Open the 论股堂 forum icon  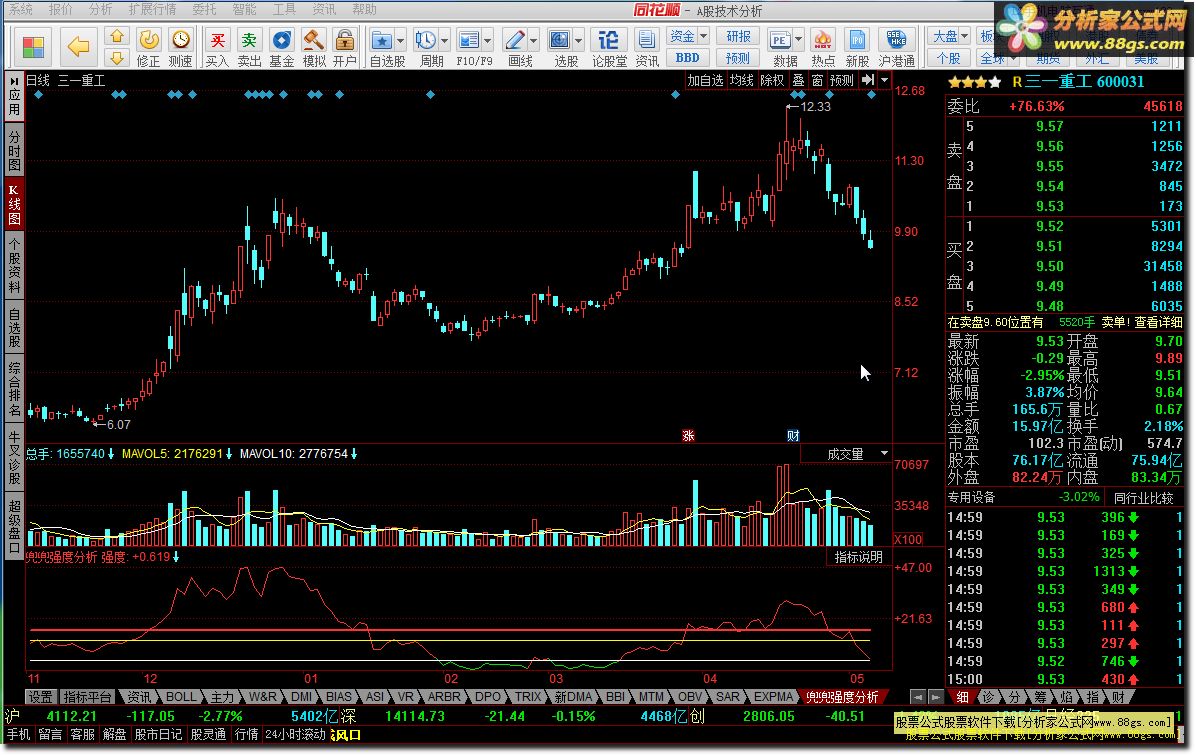click(609, 40)
